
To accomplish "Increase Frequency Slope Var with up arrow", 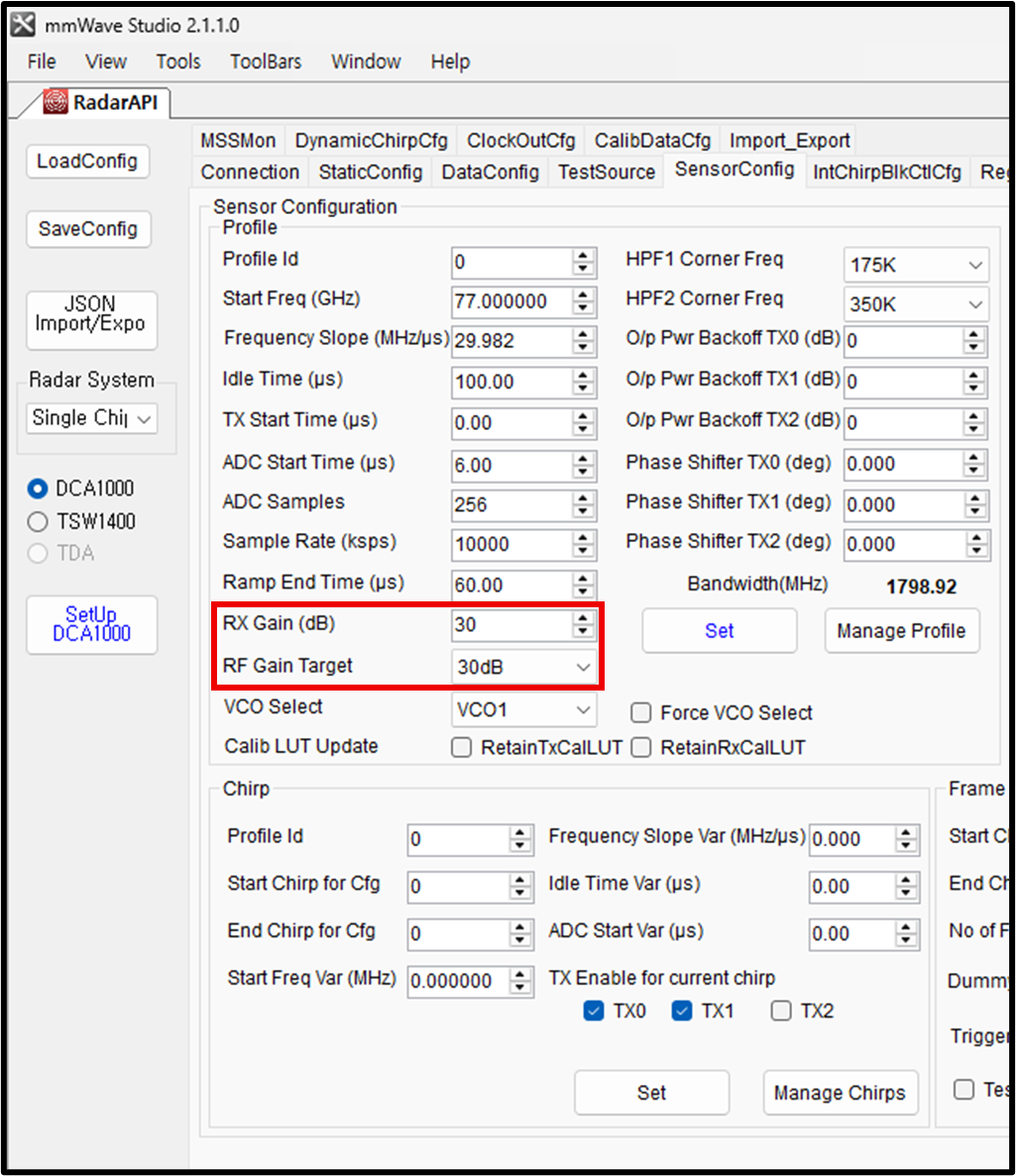I will (x=906, y=832).
